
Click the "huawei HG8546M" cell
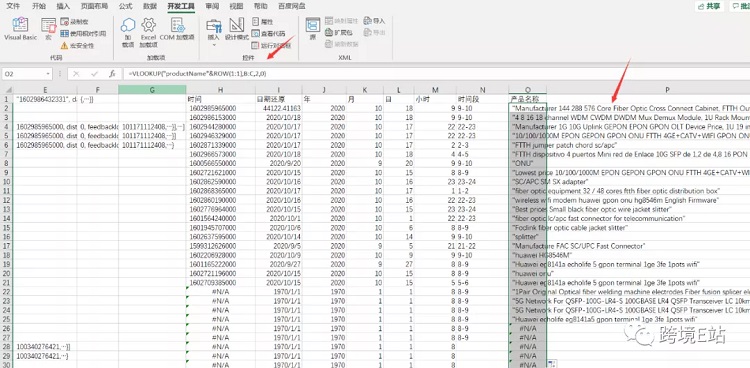pyautogui.click(x=528, y=255)
